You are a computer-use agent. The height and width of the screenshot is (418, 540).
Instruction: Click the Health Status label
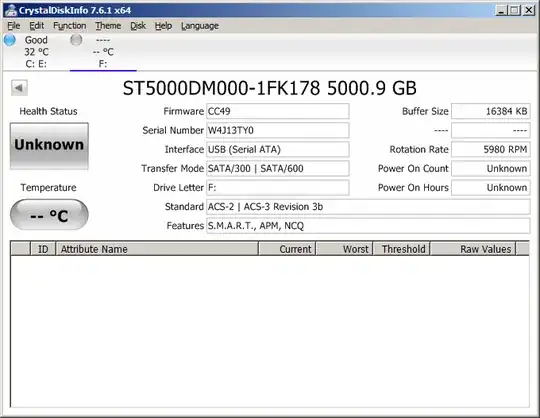coord(49,111)
